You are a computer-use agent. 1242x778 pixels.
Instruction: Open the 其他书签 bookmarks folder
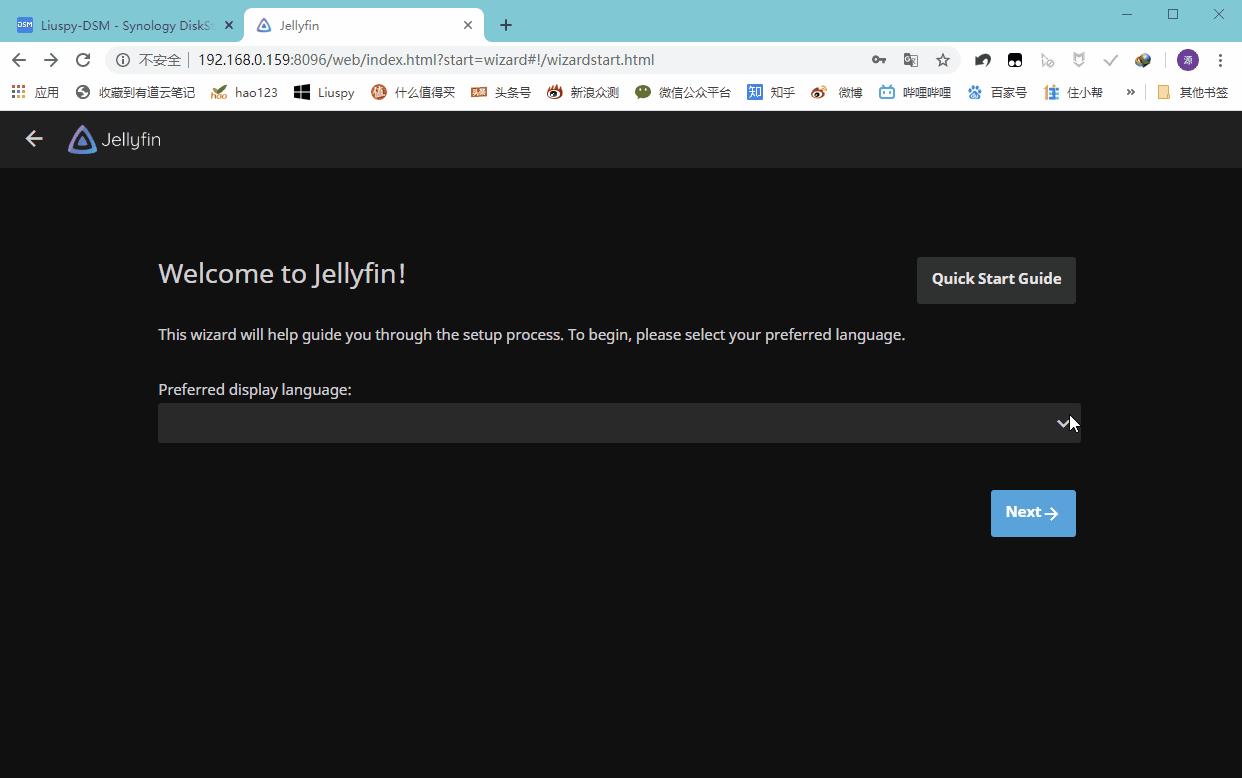1192,92
